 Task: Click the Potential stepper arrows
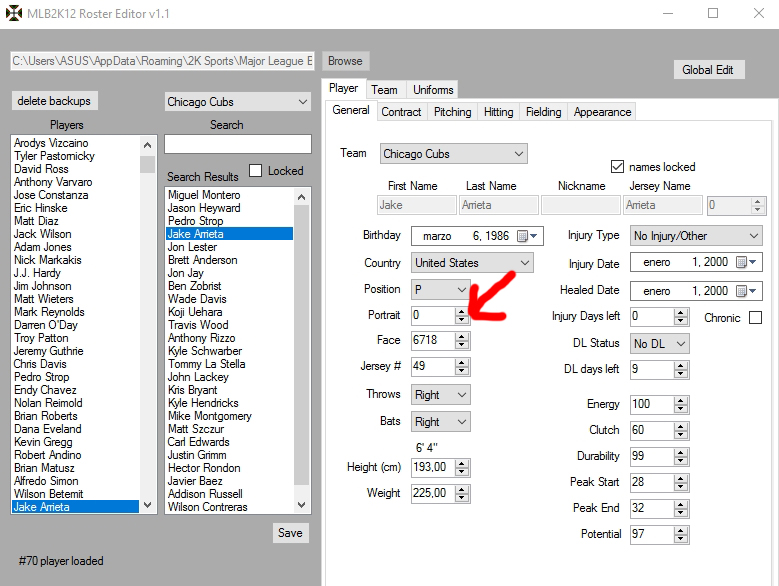tap(681, 534)
